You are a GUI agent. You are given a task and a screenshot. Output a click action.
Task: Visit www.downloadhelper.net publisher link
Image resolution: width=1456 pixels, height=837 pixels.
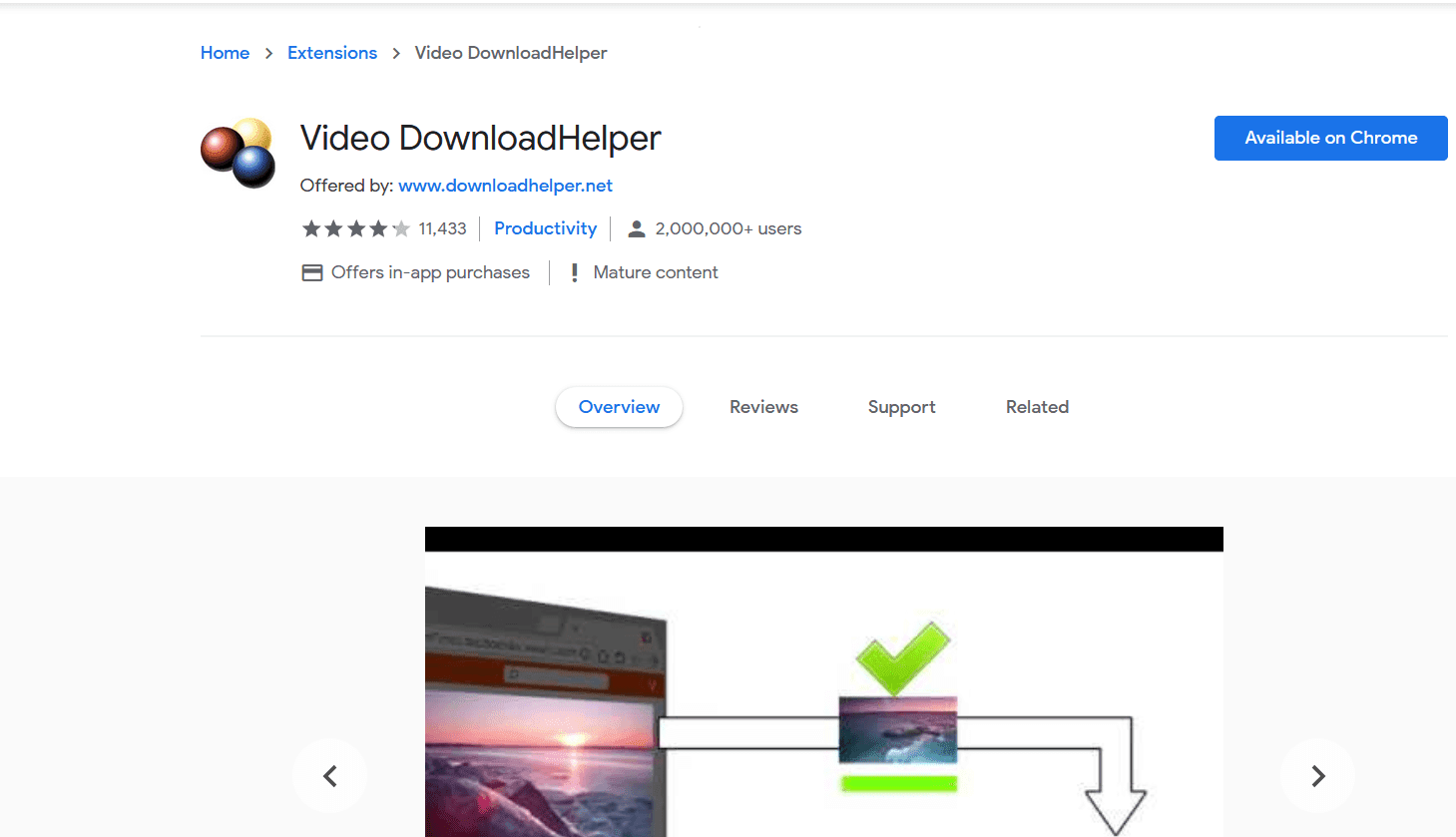click(x=505, y=186)
